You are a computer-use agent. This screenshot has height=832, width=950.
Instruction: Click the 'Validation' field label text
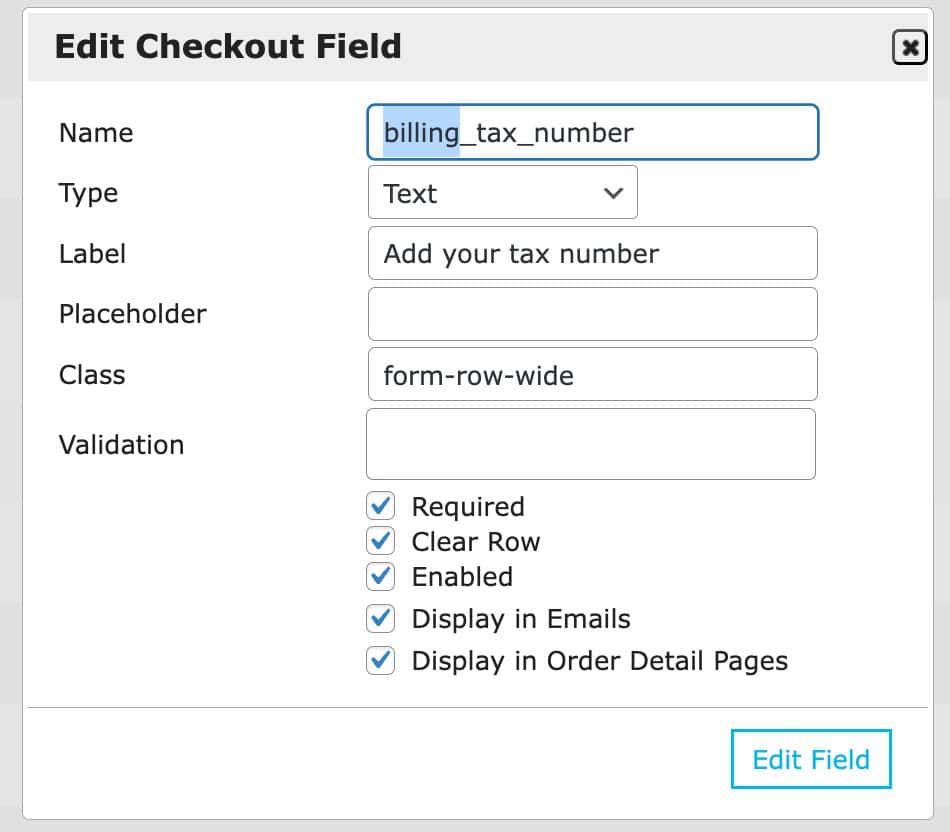121,444
